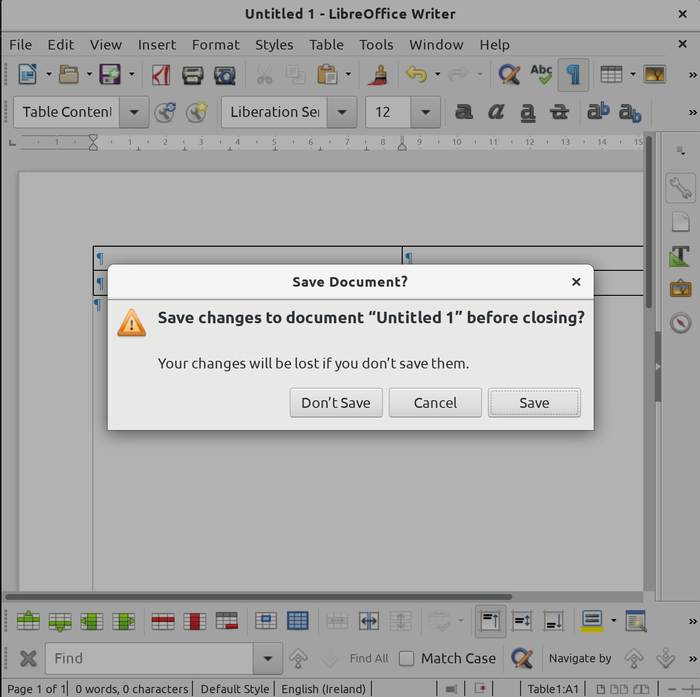Viewport: 700px width, 697px height.
Task: Insert rows below icon
Action: (x=60, y=622)
